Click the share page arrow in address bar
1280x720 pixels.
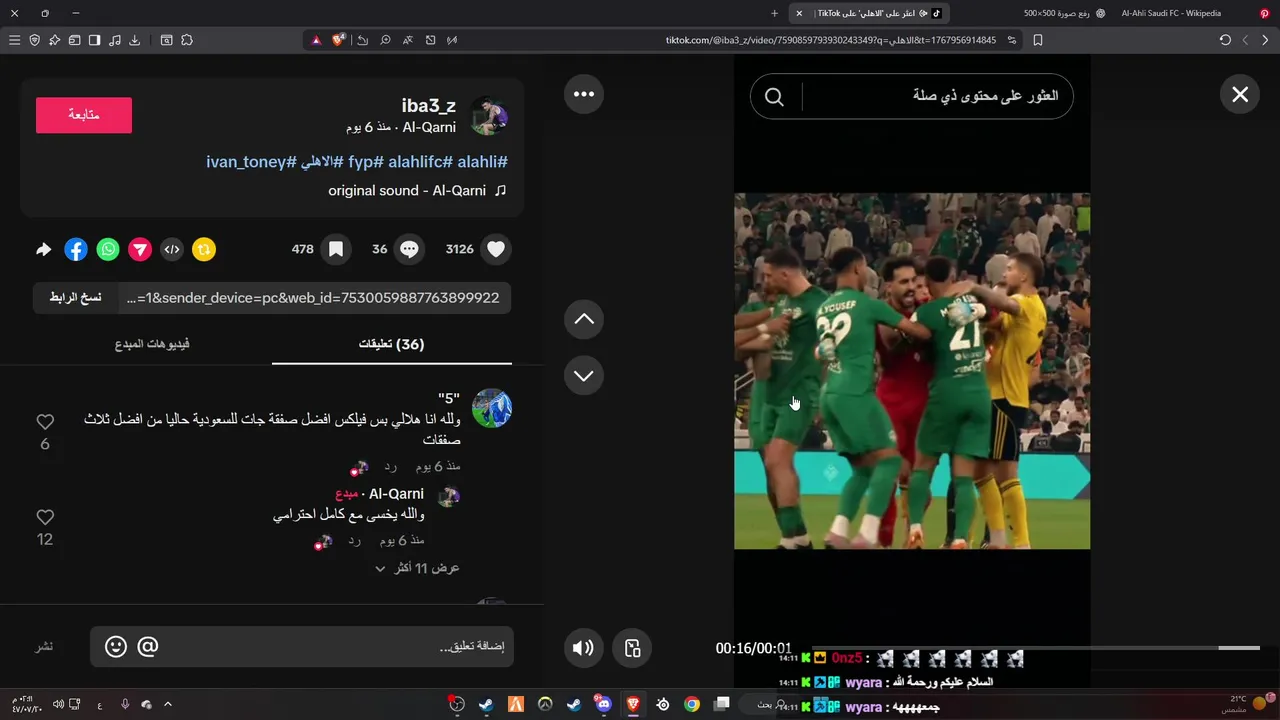[363, 40]
